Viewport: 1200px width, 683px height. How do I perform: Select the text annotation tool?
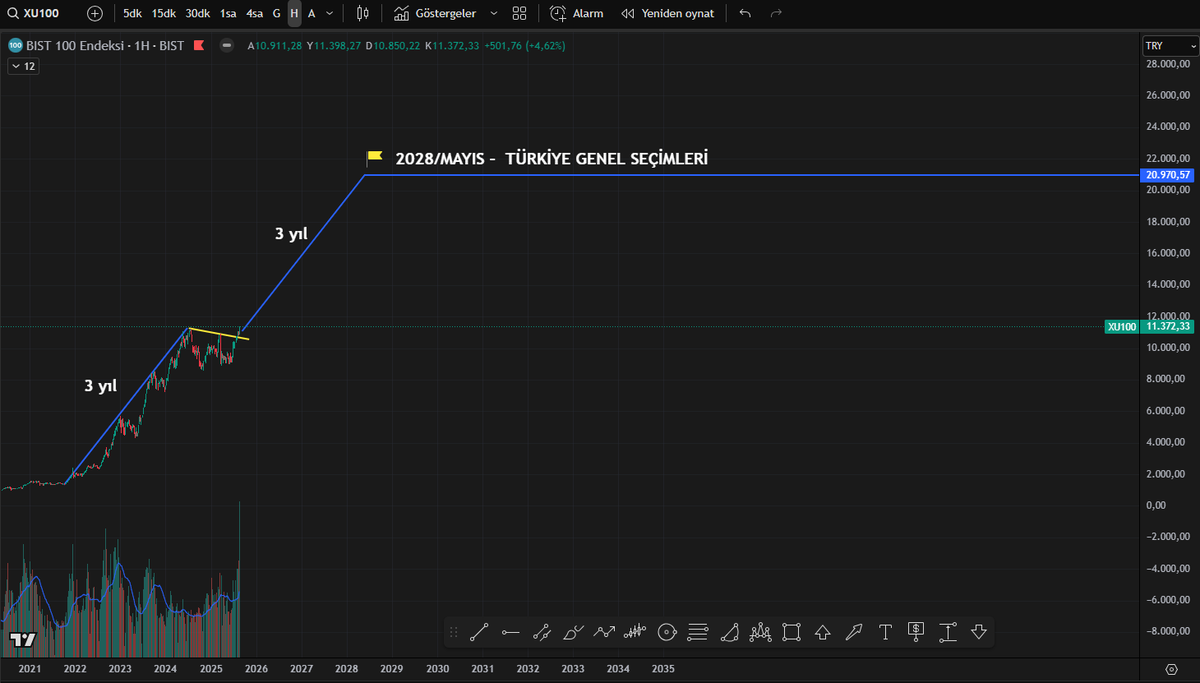[885, 632]
